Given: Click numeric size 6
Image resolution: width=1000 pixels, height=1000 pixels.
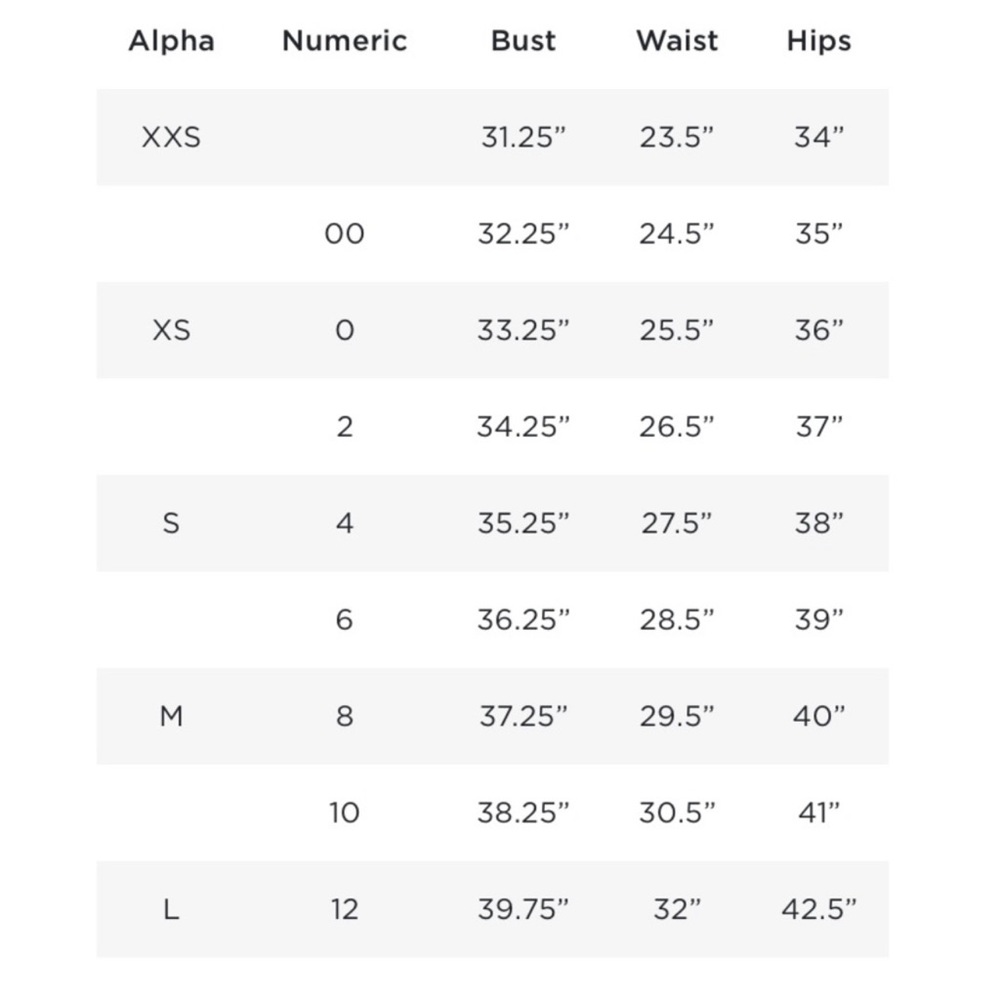Looking at the screenshot, I should [344, 619].
